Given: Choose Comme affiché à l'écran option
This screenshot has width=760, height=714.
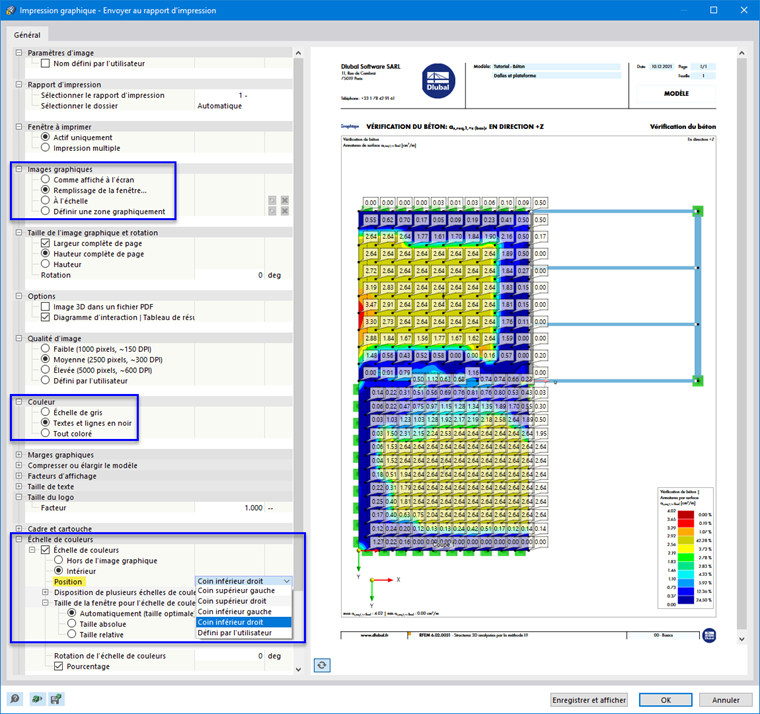Looking at the screenshot, I should point(45,179).
